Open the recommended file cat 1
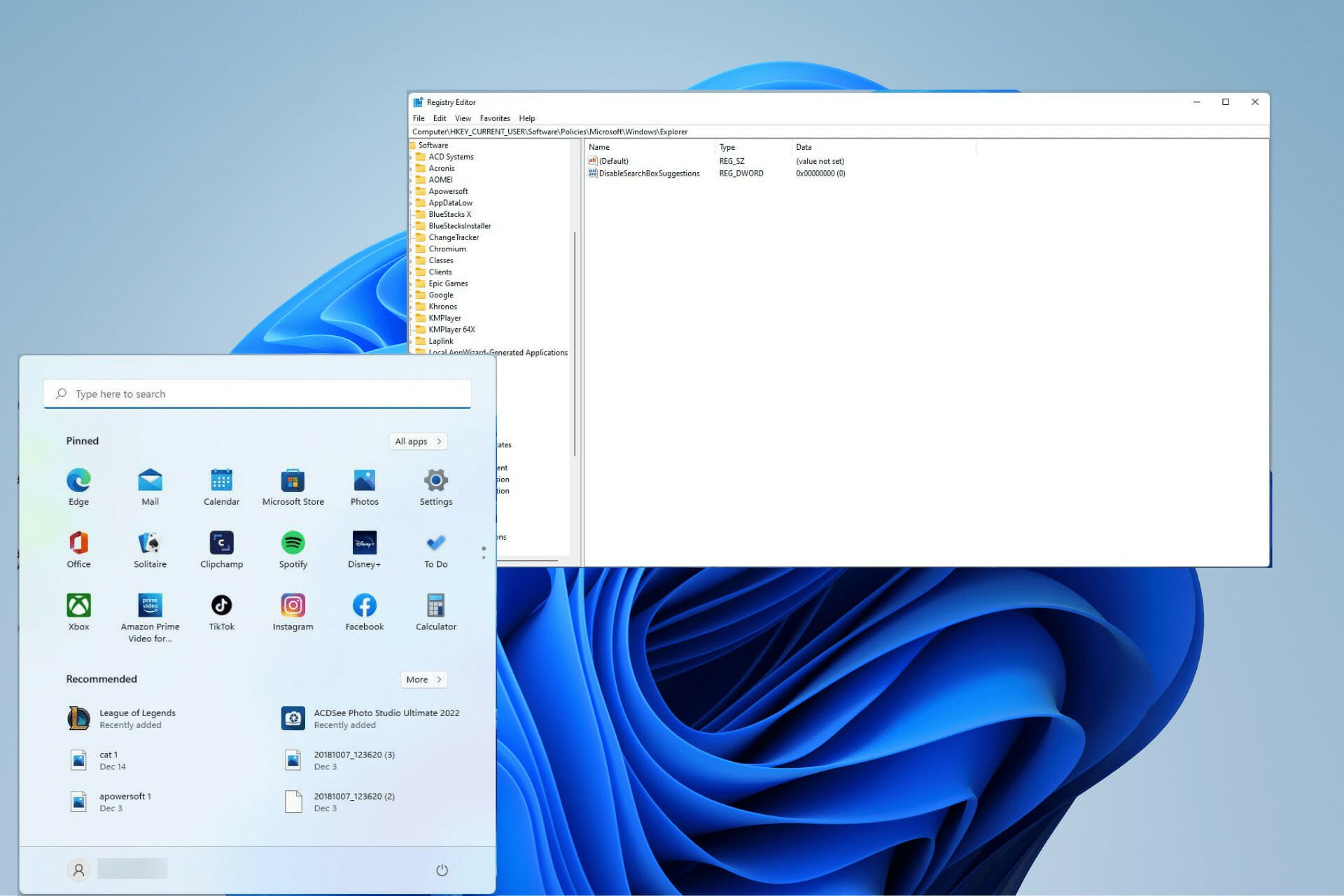Viewport: 1344px width, 896px height. (x=98, y=760)
